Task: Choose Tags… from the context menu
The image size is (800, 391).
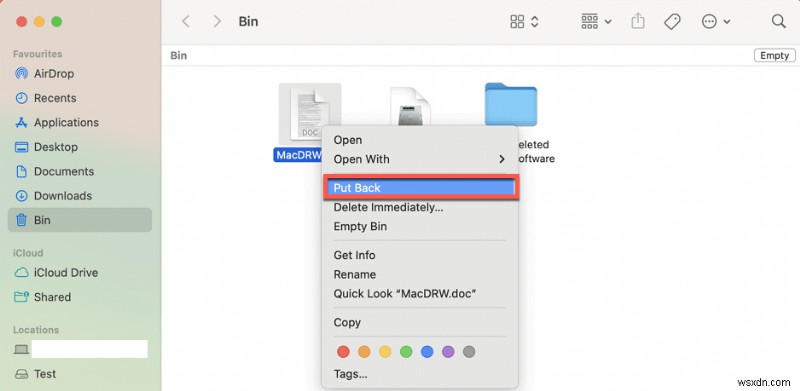Action: click(x=419, y=374)
